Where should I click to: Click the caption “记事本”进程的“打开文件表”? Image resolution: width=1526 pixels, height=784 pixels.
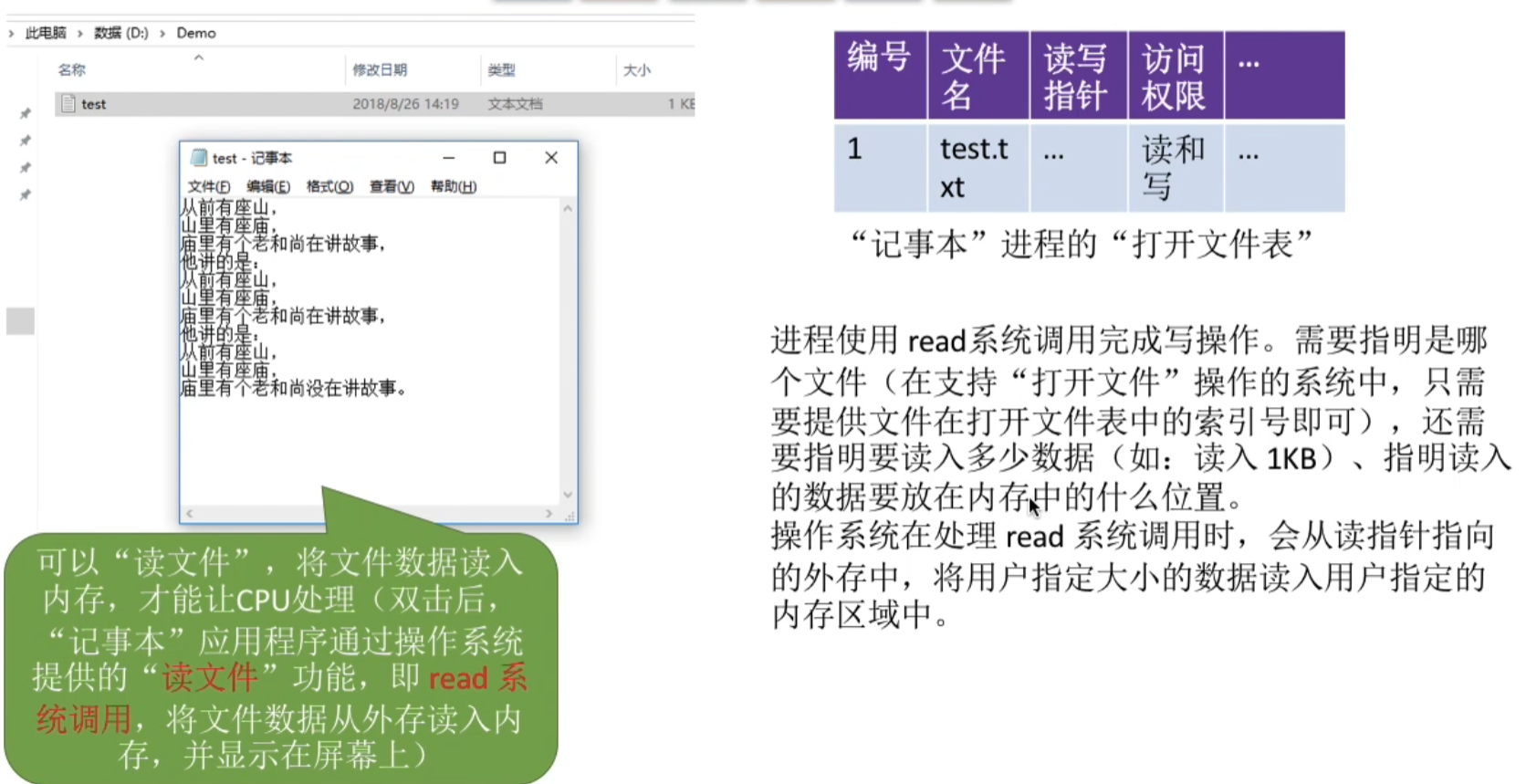tap(1081, 245)
